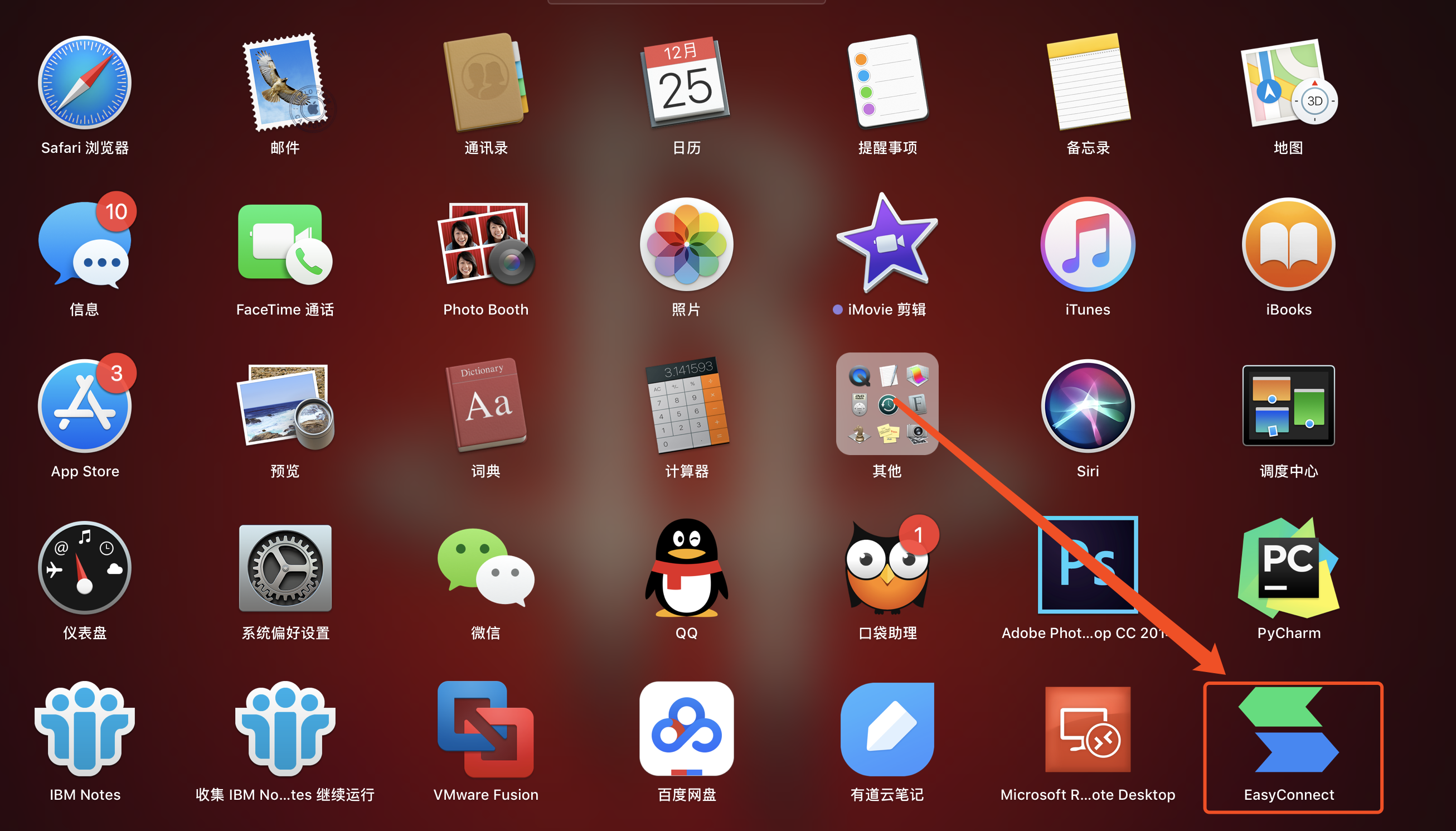Open the EasyConnect app
The height and width of the screenshot is (831, 1456).
[x=1289, y=729]
